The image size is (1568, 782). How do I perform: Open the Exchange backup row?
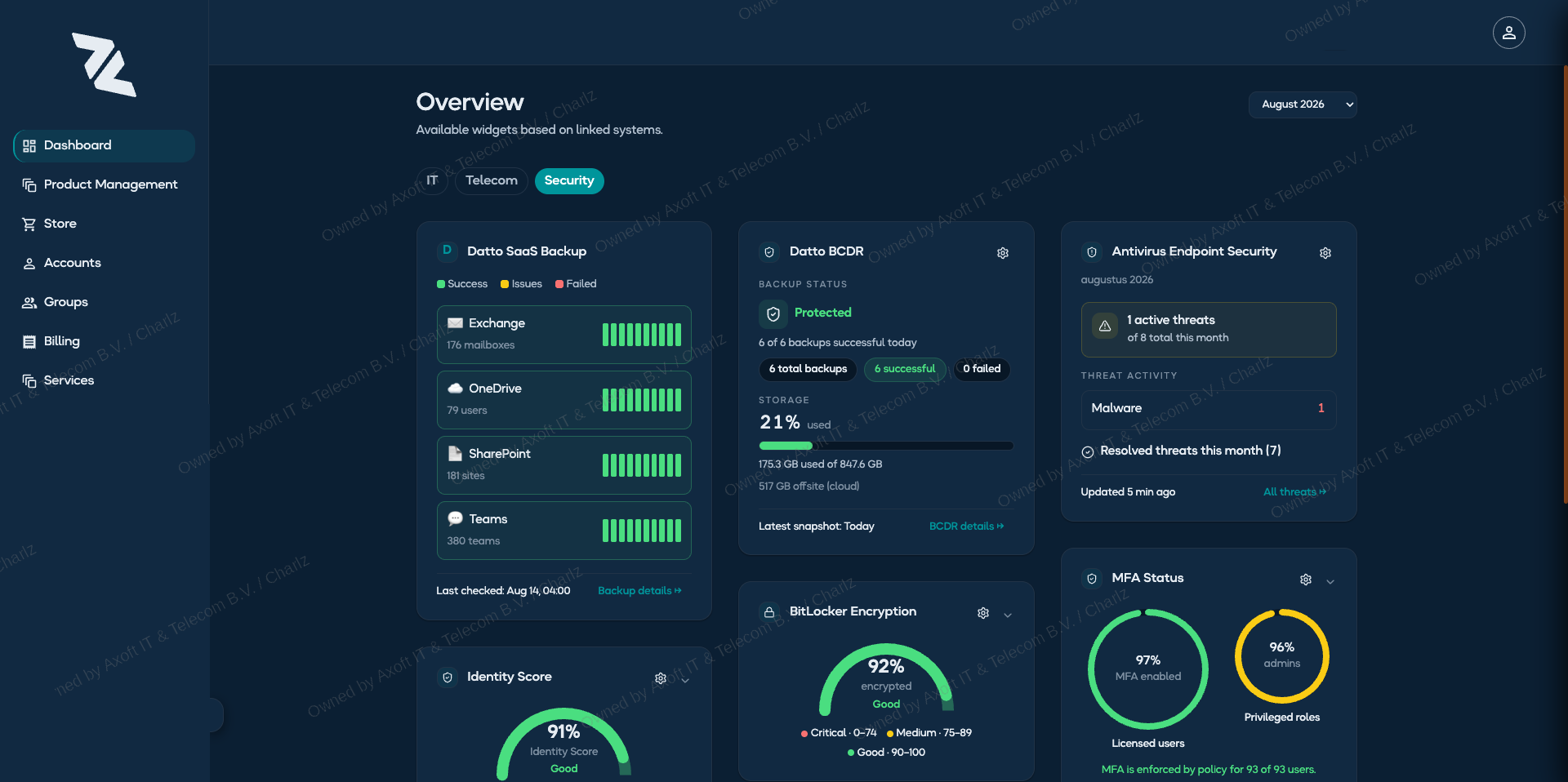coord(564,335)
